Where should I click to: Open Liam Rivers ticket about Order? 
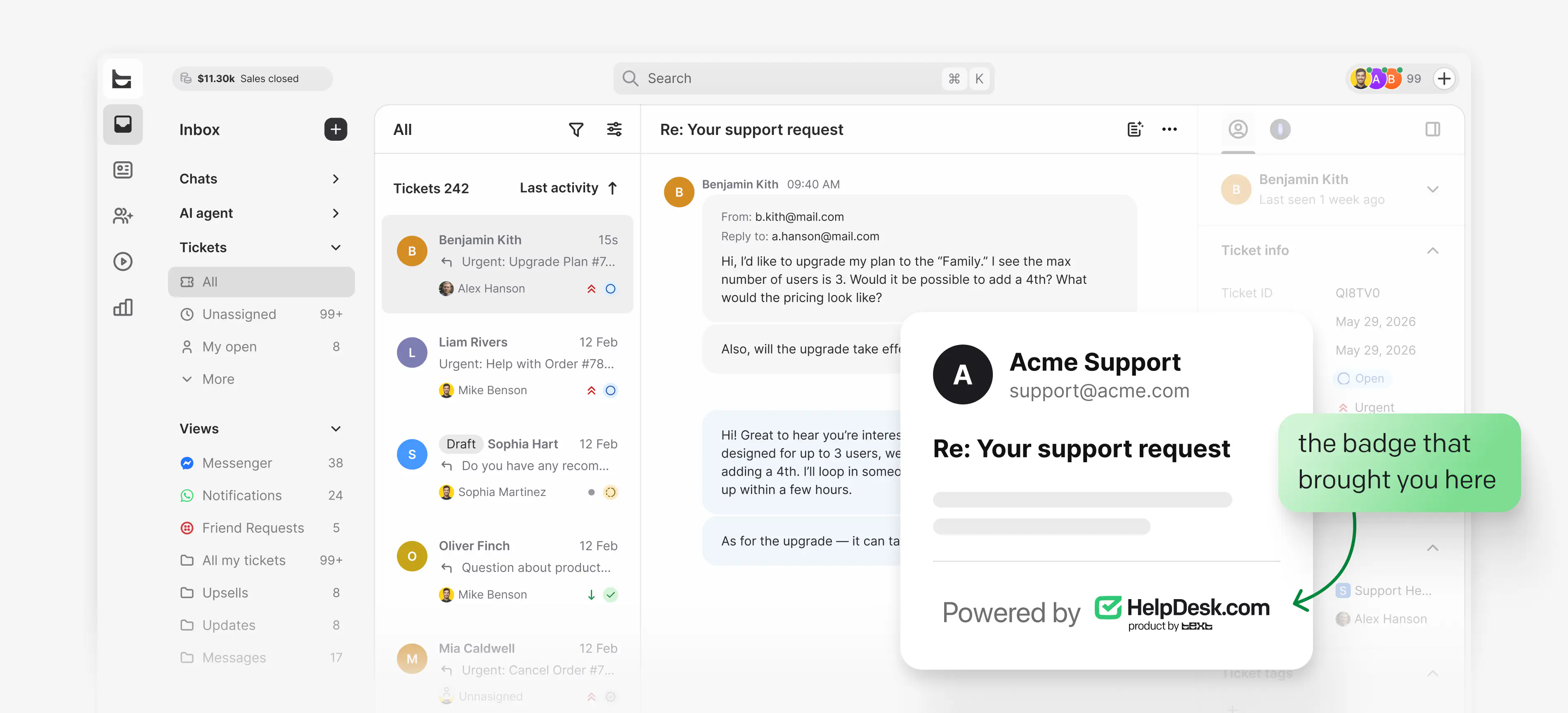[507, 366]
